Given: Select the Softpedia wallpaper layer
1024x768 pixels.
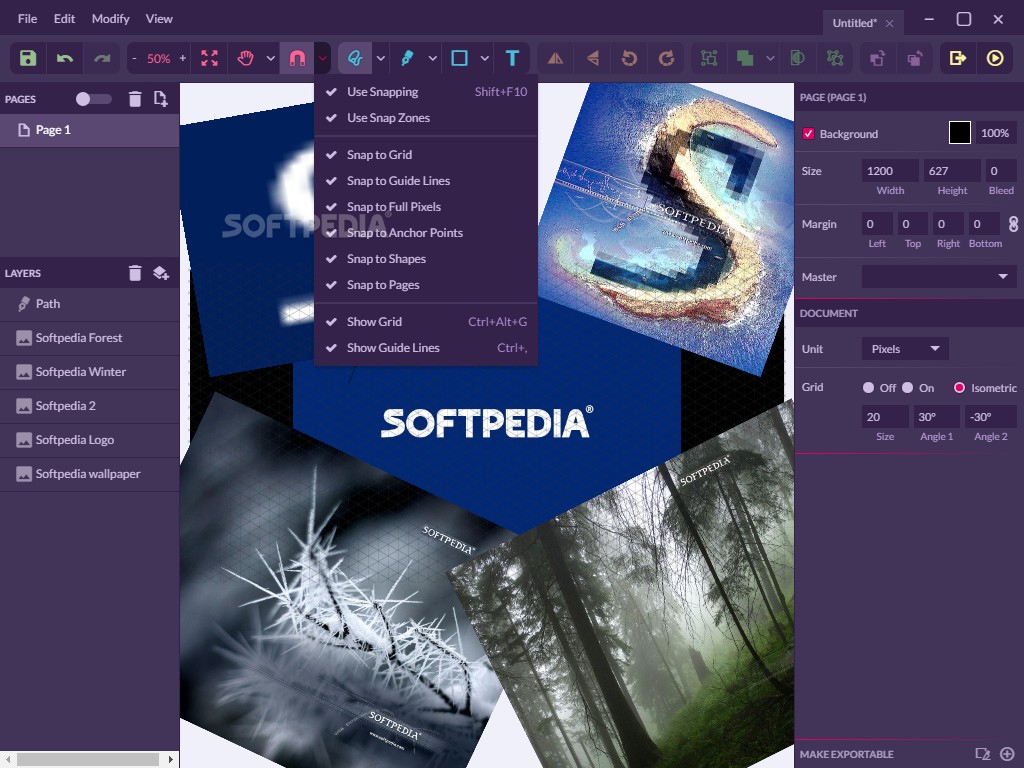Looking at the screenshot, I should pos(89,473).
